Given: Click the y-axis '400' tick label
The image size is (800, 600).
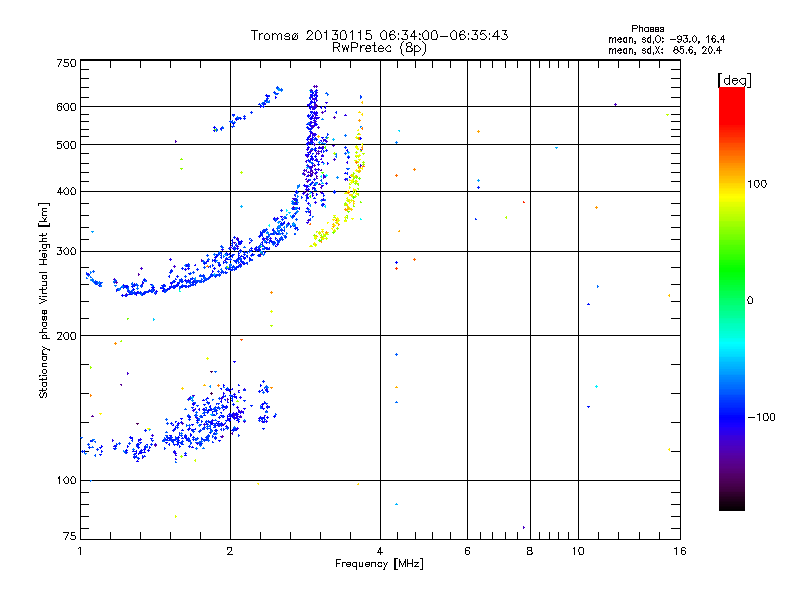Looking at the screenshot, I should click(66, 192).
